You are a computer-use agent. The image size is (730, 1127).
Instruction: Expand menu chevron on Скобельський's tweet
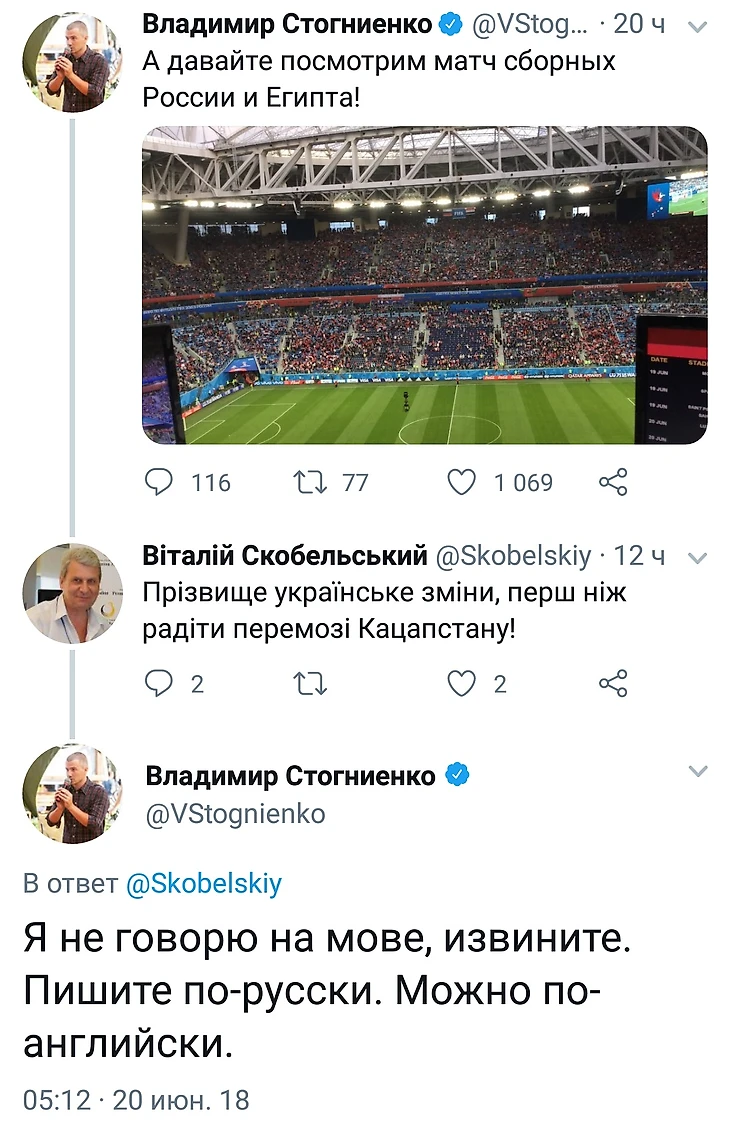point(698,557)
